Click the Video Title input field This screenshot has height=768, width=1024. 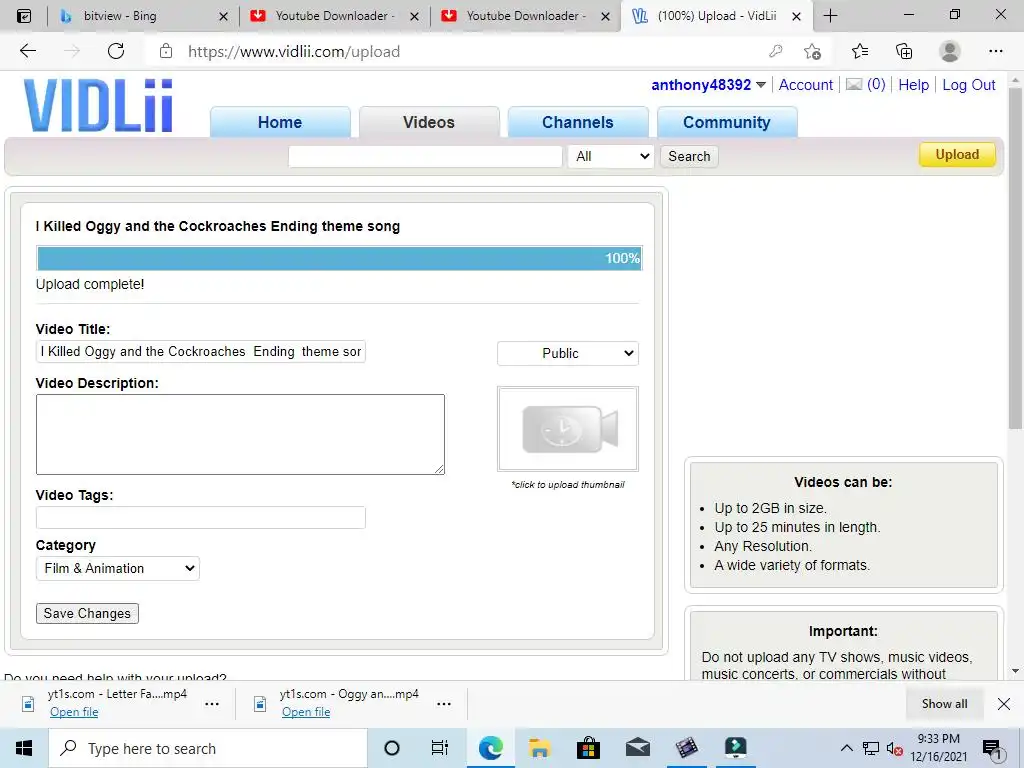tap(200, 351)
